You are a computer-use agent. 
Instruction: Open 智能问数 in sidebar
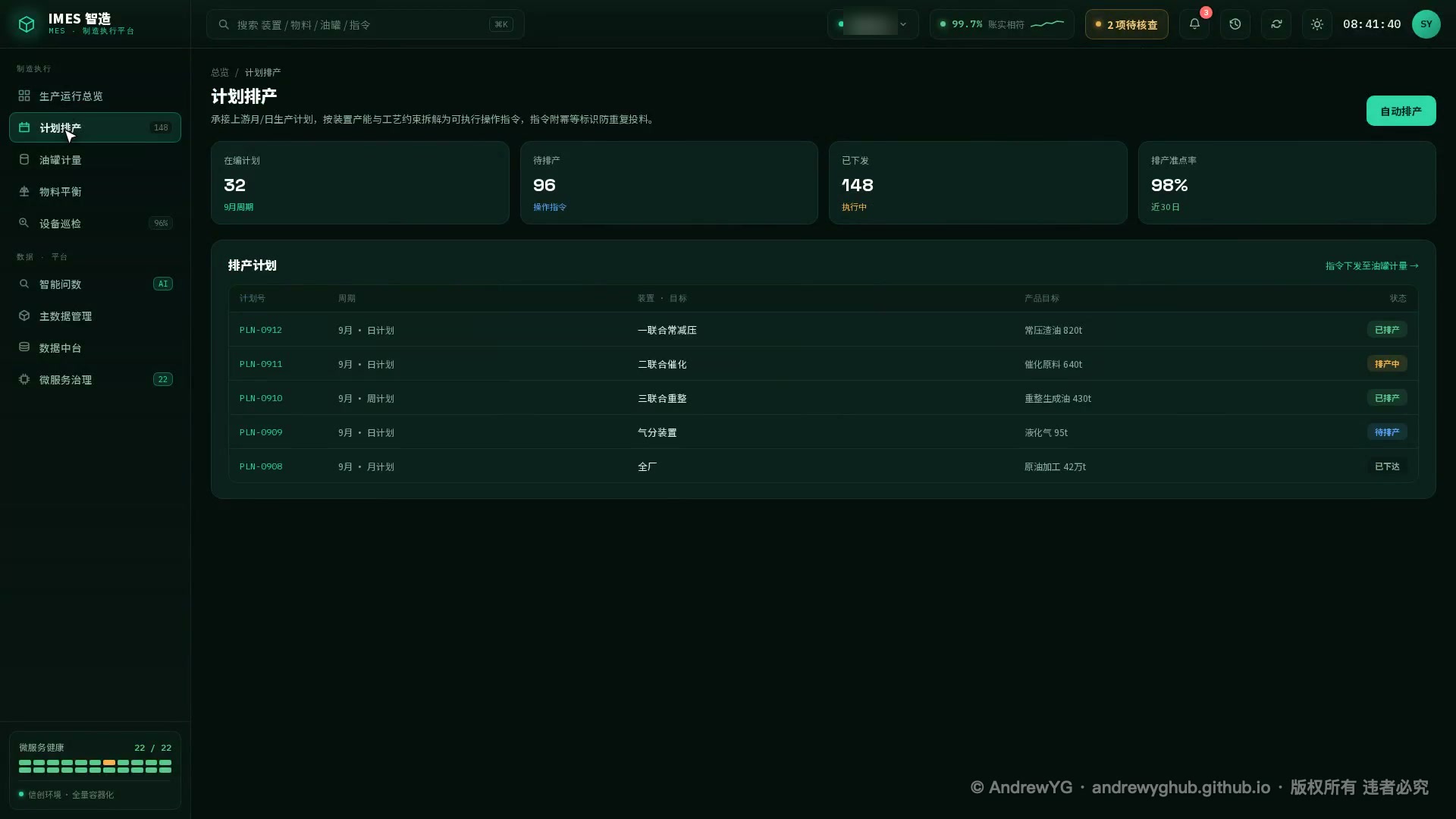pos(95,284)
